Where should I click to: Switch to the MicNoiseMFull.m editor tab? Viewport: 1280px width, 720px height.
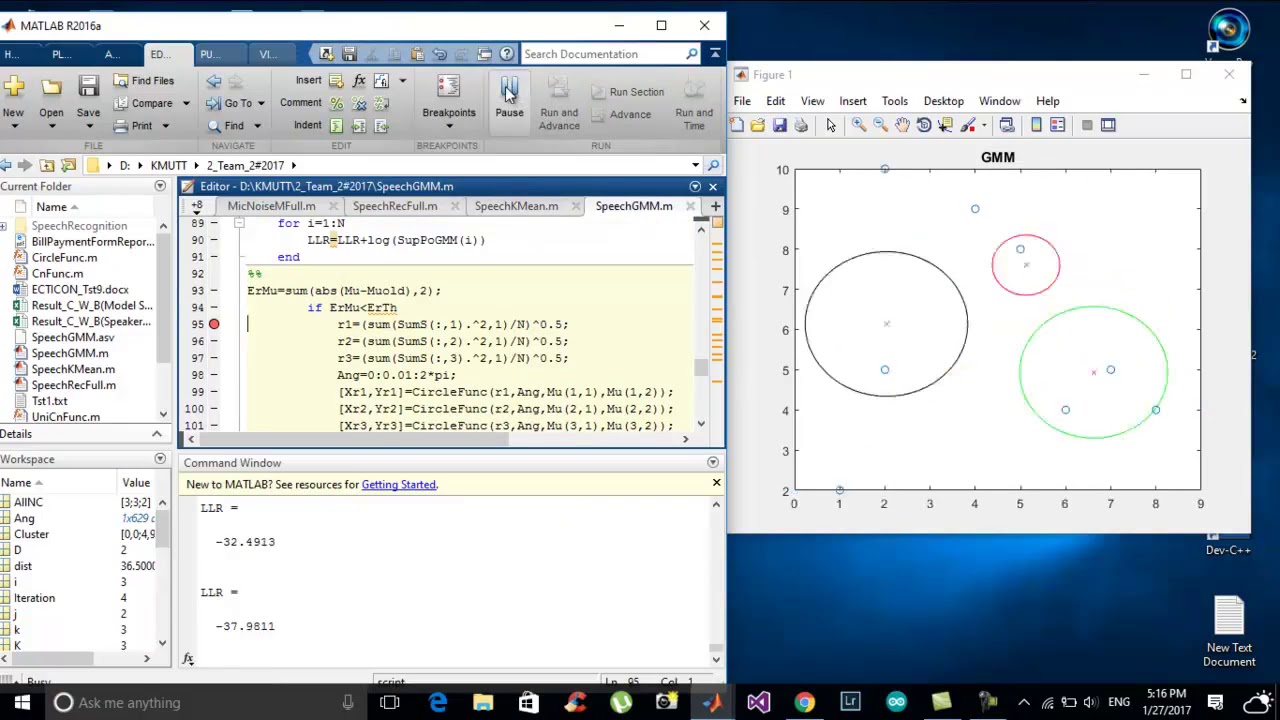click(271, 206)
